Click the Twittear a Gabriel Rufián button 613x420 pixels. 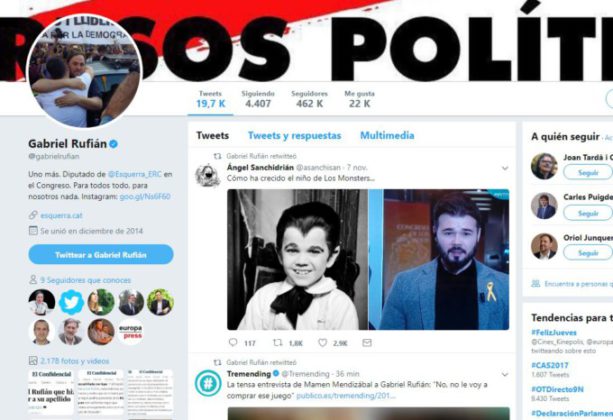coord(101,255)
